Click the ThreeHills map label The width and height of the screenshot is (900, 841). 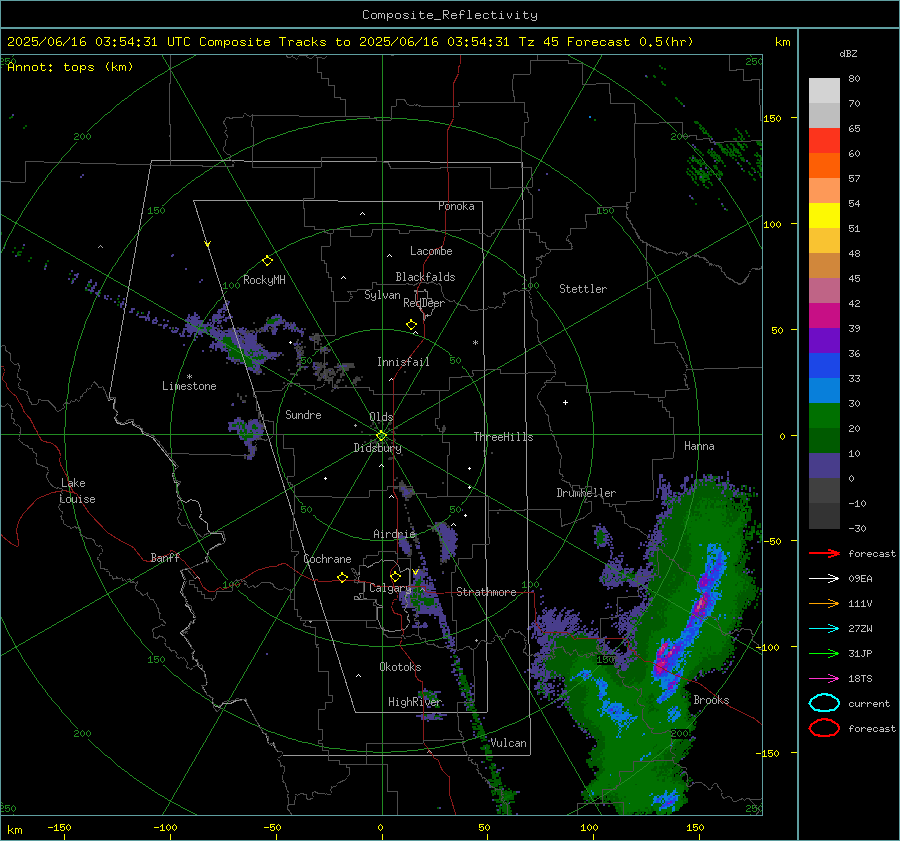click(x=503, y=437)
